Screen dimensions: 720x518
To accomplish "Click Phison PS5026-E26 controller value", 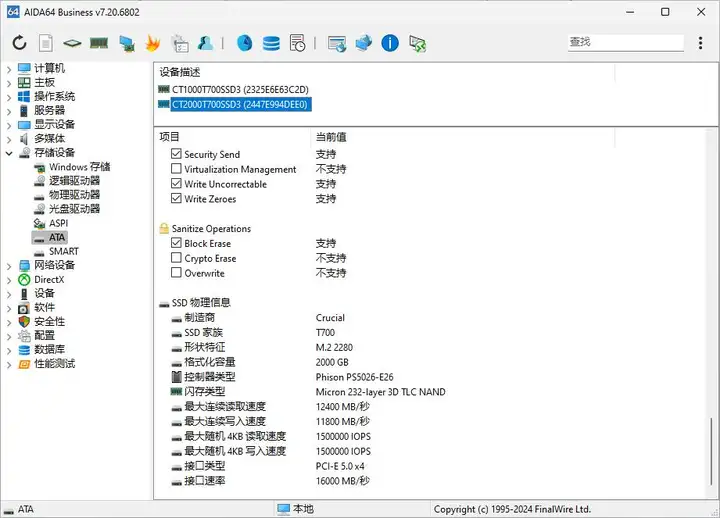I will (x=354, y=377).
